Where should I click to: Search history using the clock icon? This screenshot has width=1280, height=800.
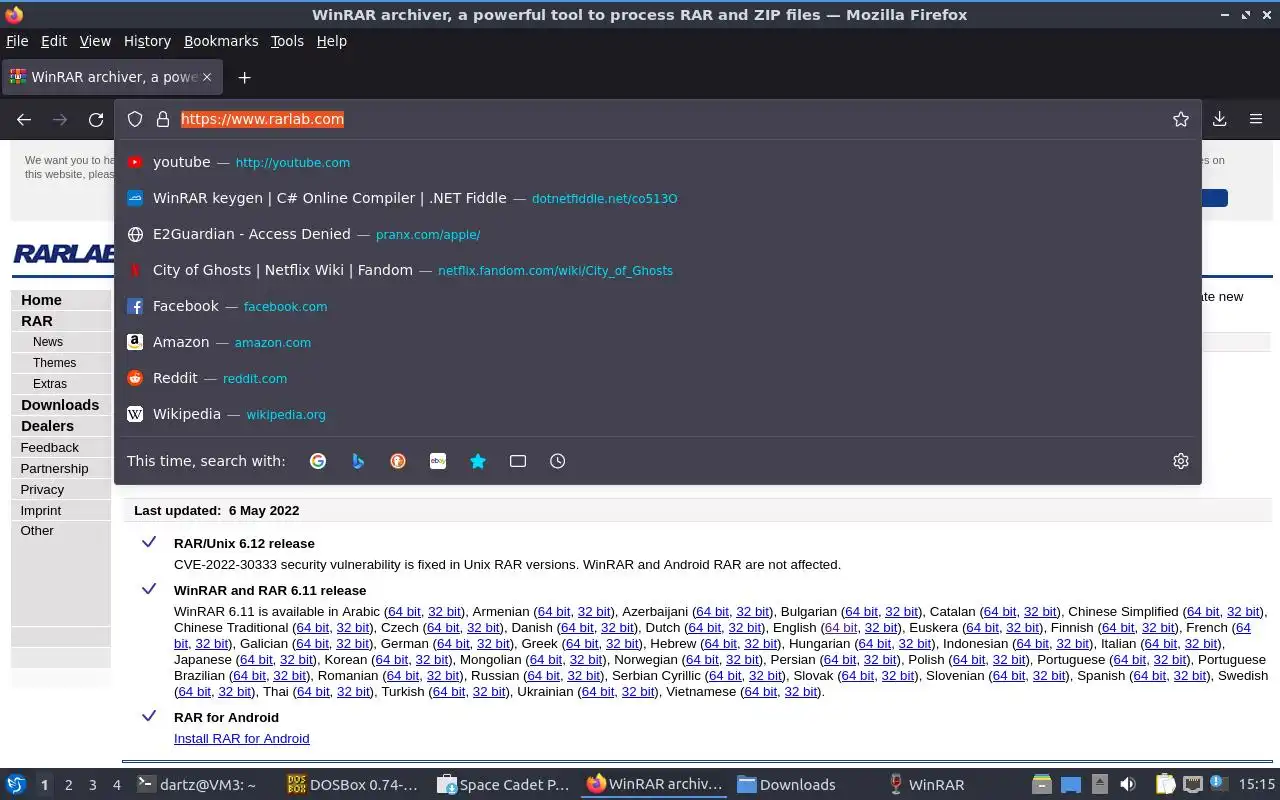(558, 461)
